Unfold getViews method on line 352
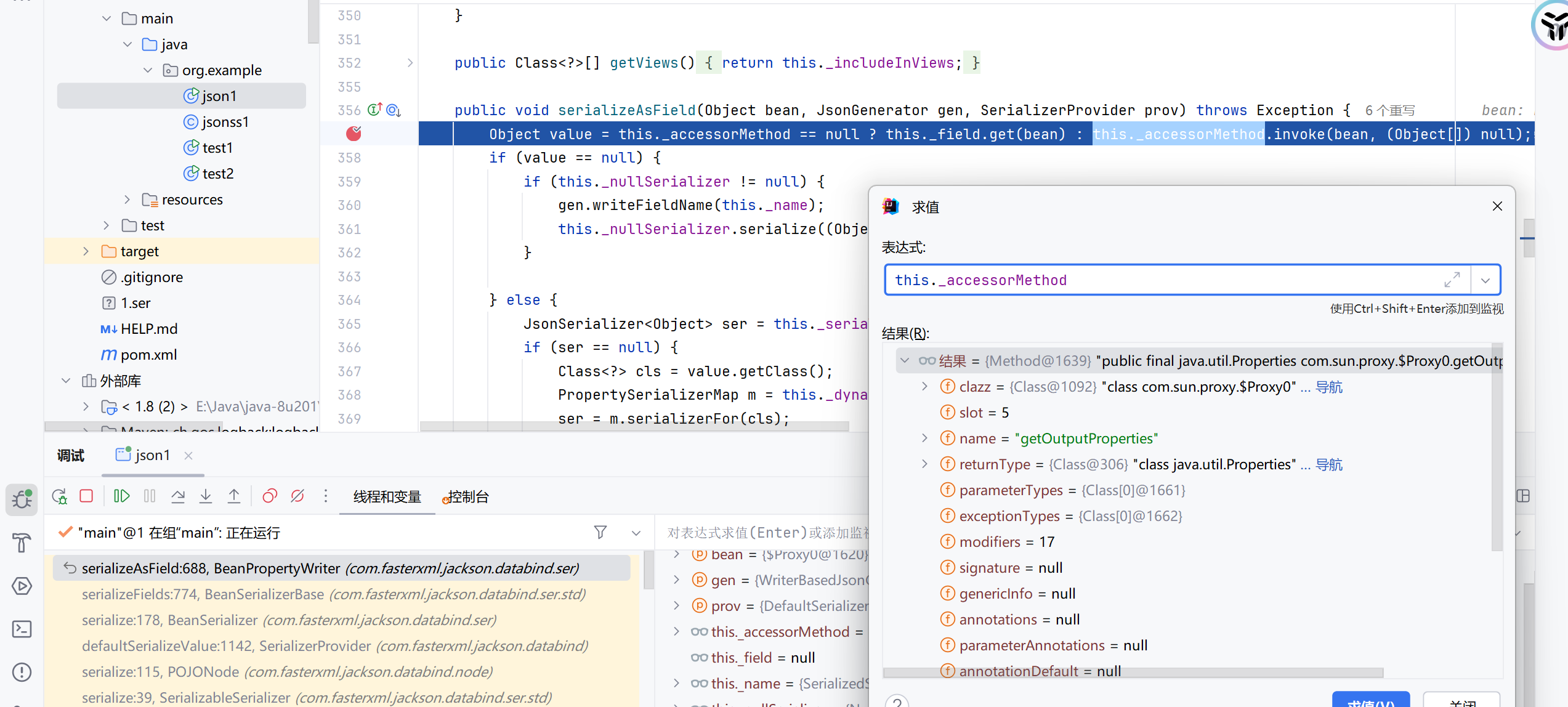 pos(410,63)
